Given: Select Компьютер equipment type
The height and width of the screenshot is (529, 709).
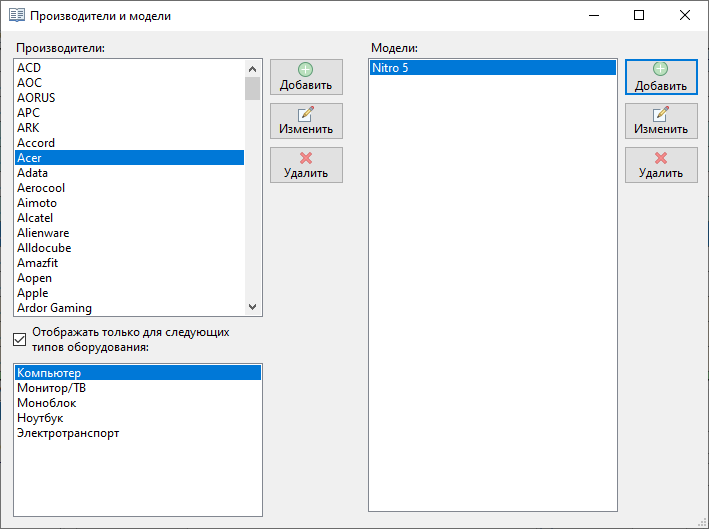Looking at the screenshot, I should pyautogui.click(x=138, y=373).
